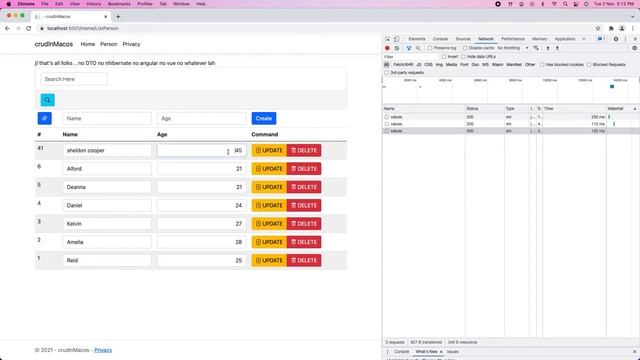Toggle the network filter funnel icon
This screenshot has height=360, width=640.
point(409,48)
